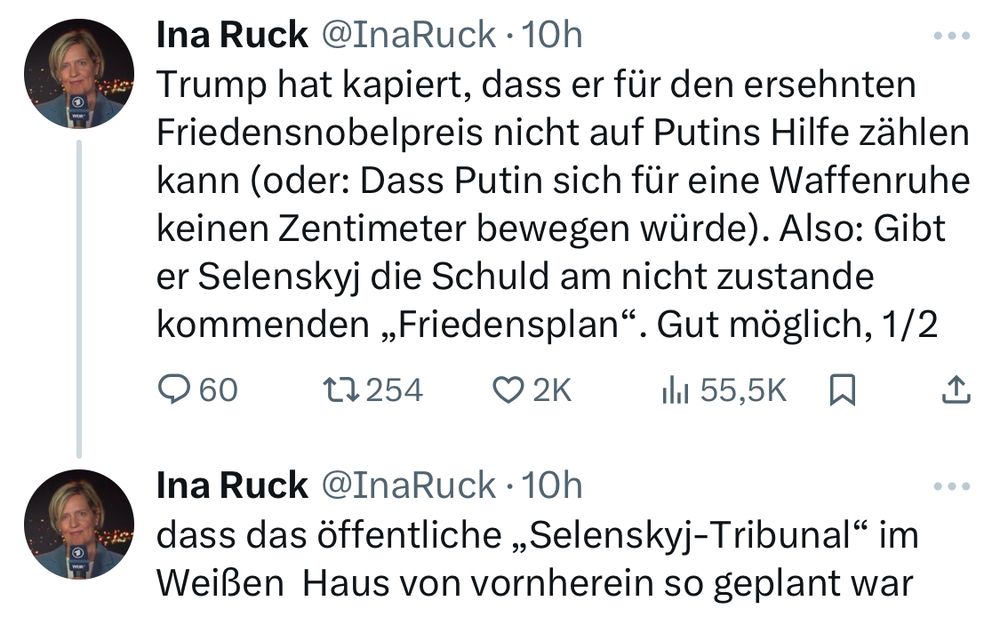
Task: Open the more options menu on the "Selenskyj-Tribunal" tweet
Action: (x=951, y=487)
